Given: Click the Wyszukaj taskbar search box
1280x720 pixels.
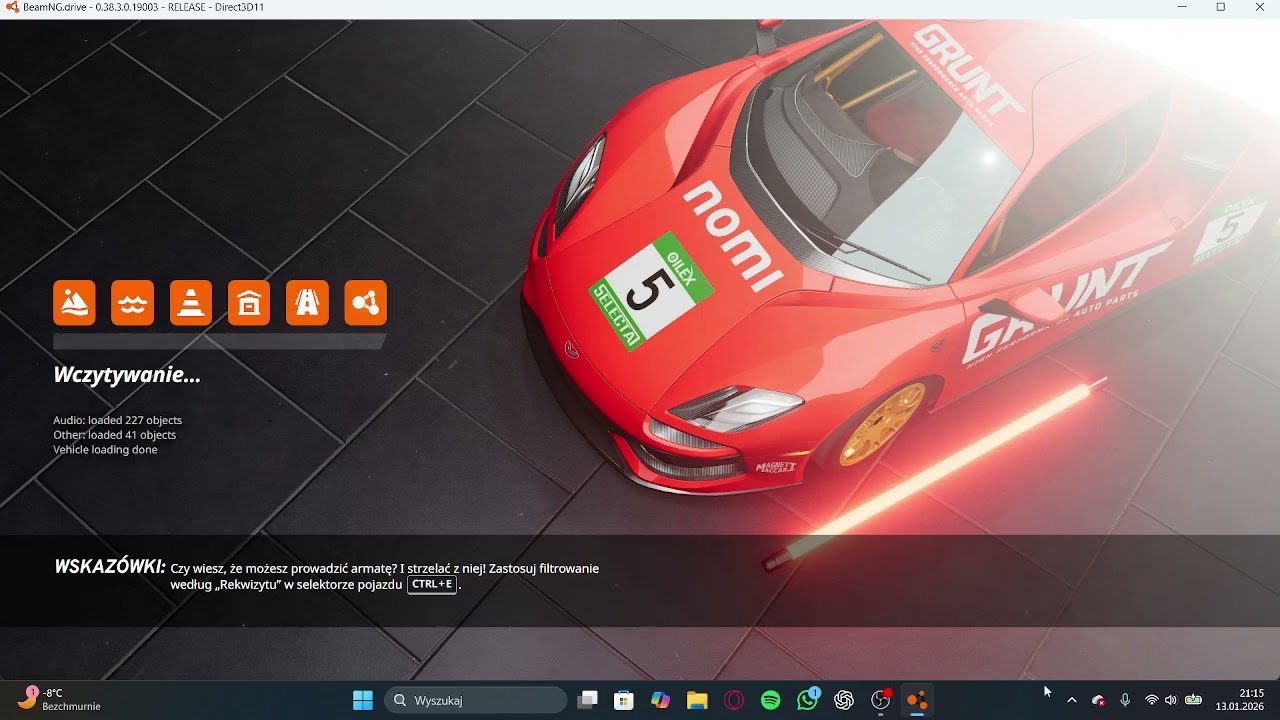Looking at the screenshot, I should 475,700.
